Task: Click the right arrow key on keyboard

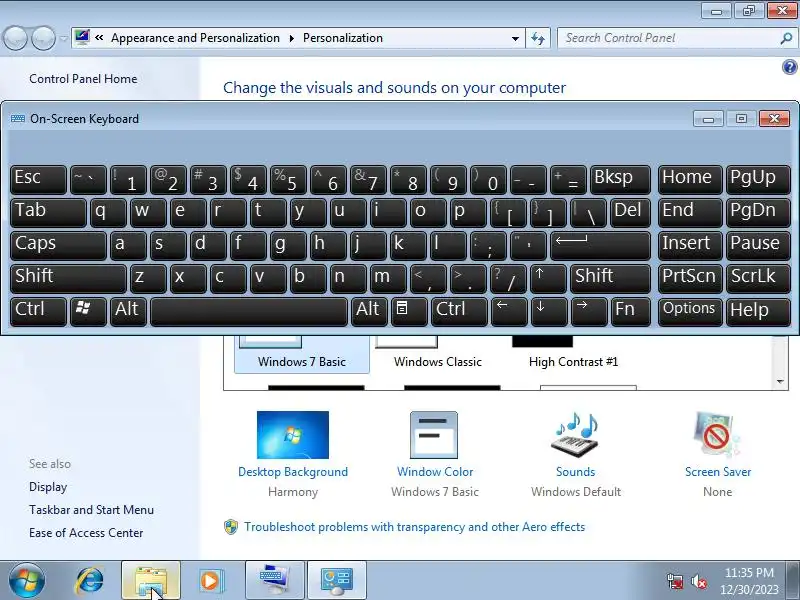Action: click(588, 312)
